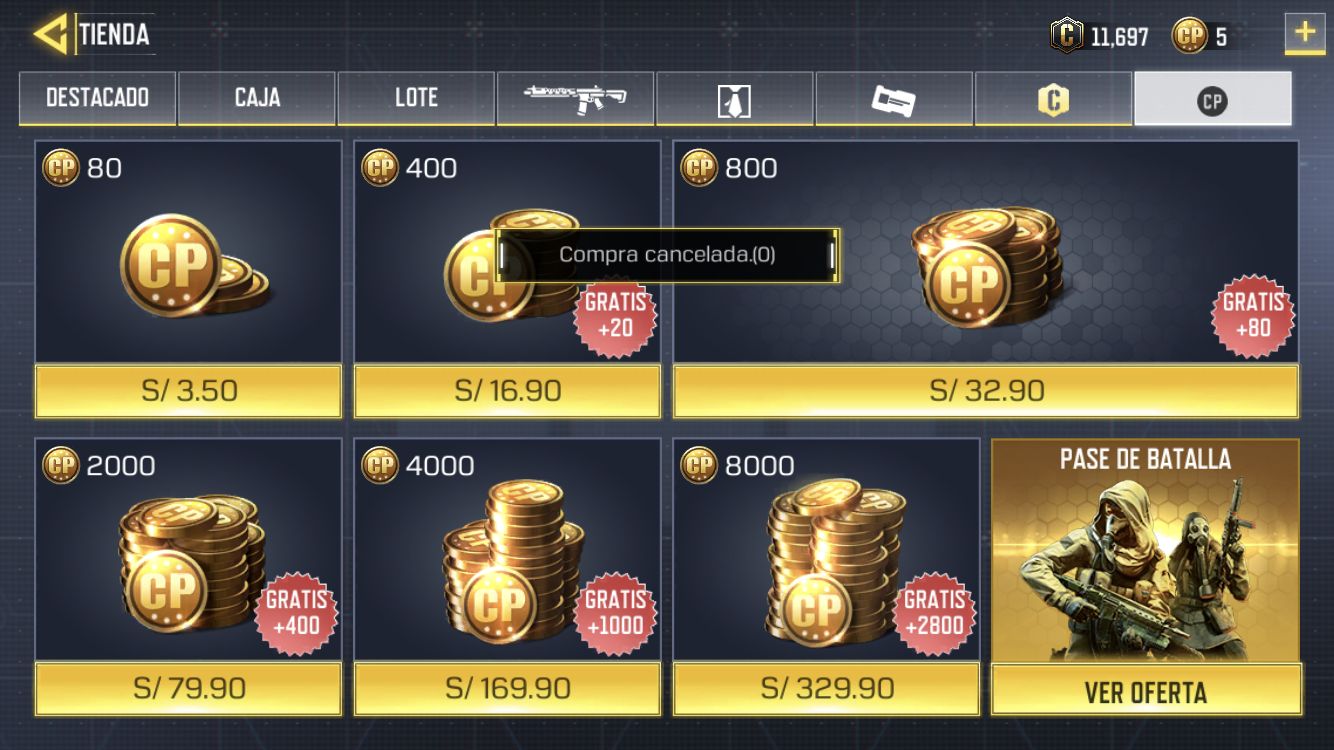
Task: Open the weapons tab rifle icon
Action: point(575,98)
